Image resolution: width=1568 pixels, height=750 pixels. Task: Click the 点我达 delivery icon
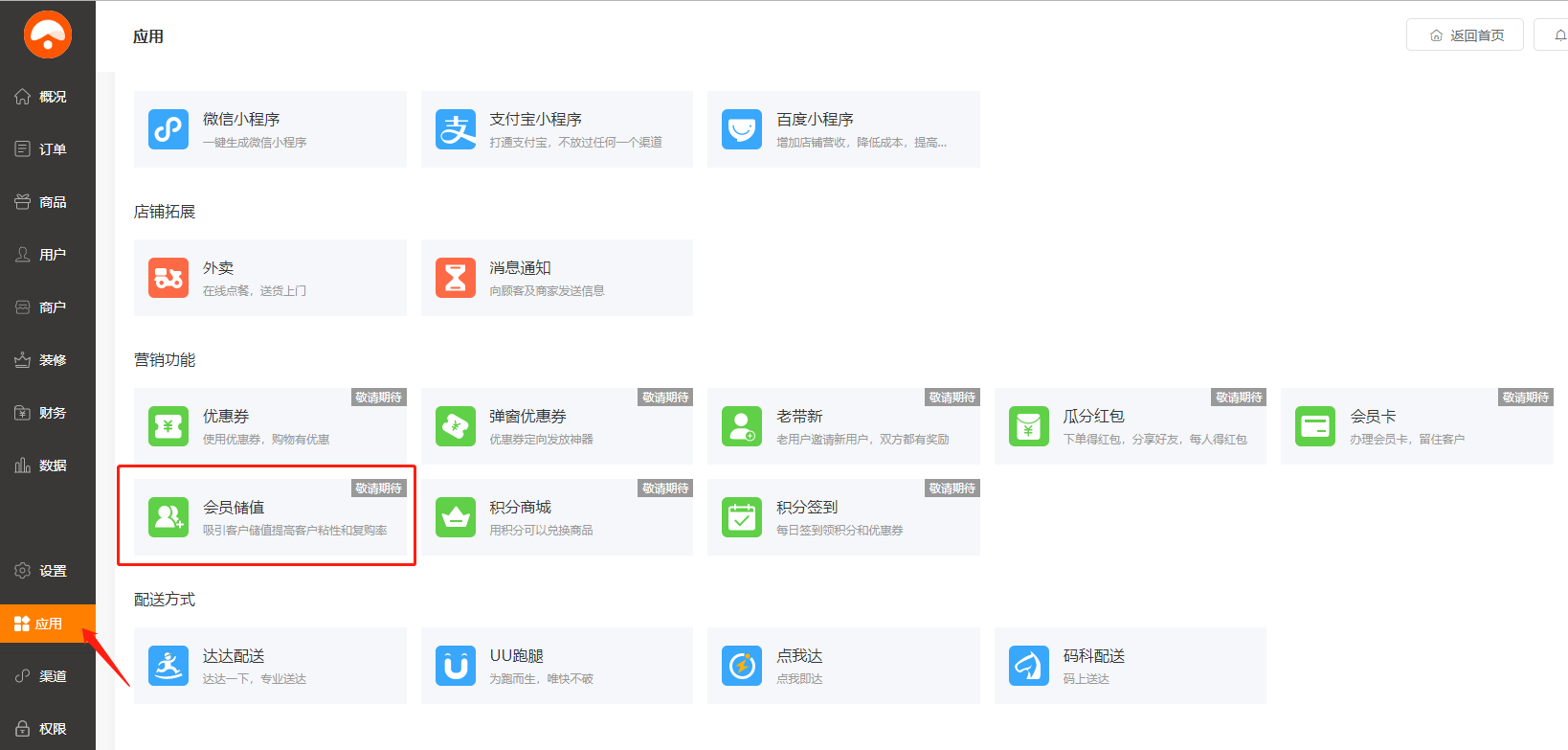click(x=742, y=666)
